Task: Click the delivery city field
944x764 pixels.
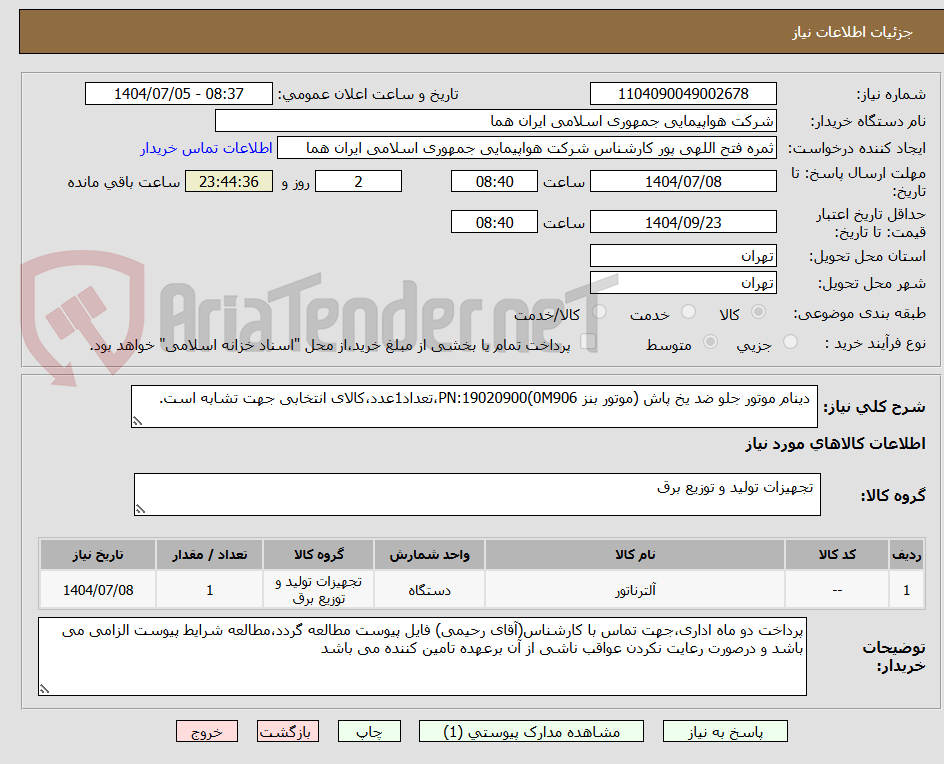Action: point(683,283)
